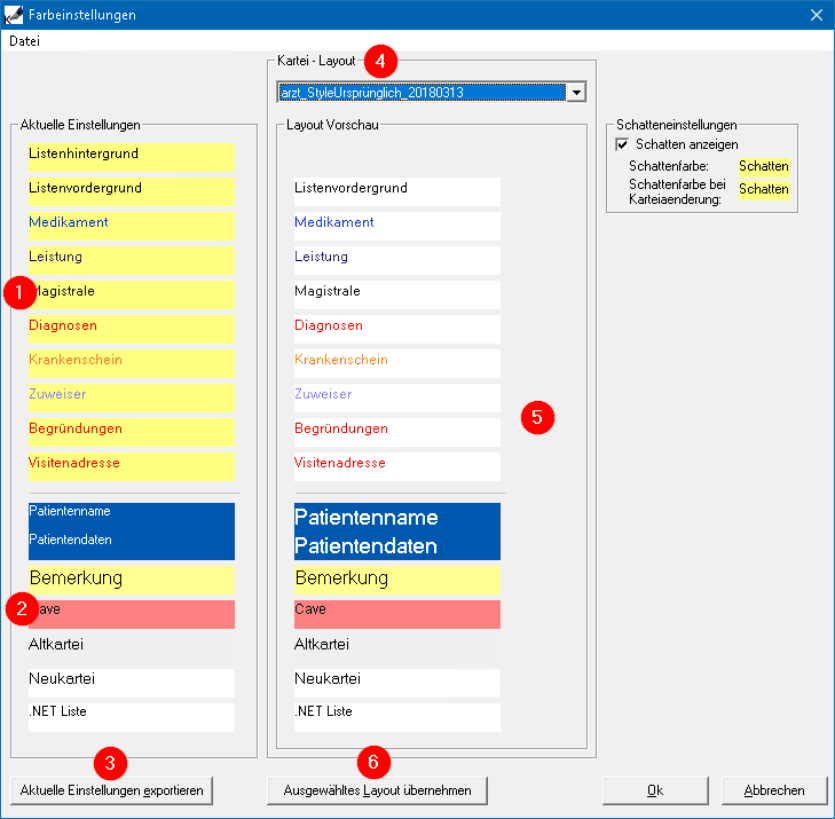
Task: Click Visitenadresse in Layout Vorschau
Action: (x=397, y=466)
